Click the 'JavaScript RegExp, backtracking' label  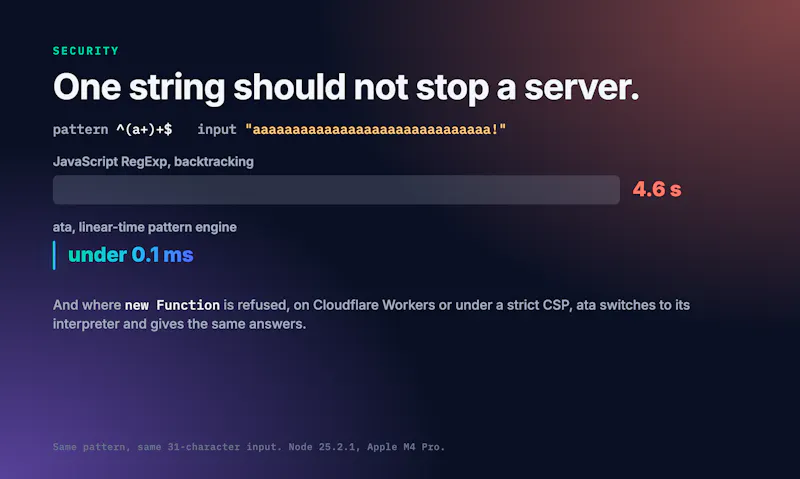tap(153, 162)
